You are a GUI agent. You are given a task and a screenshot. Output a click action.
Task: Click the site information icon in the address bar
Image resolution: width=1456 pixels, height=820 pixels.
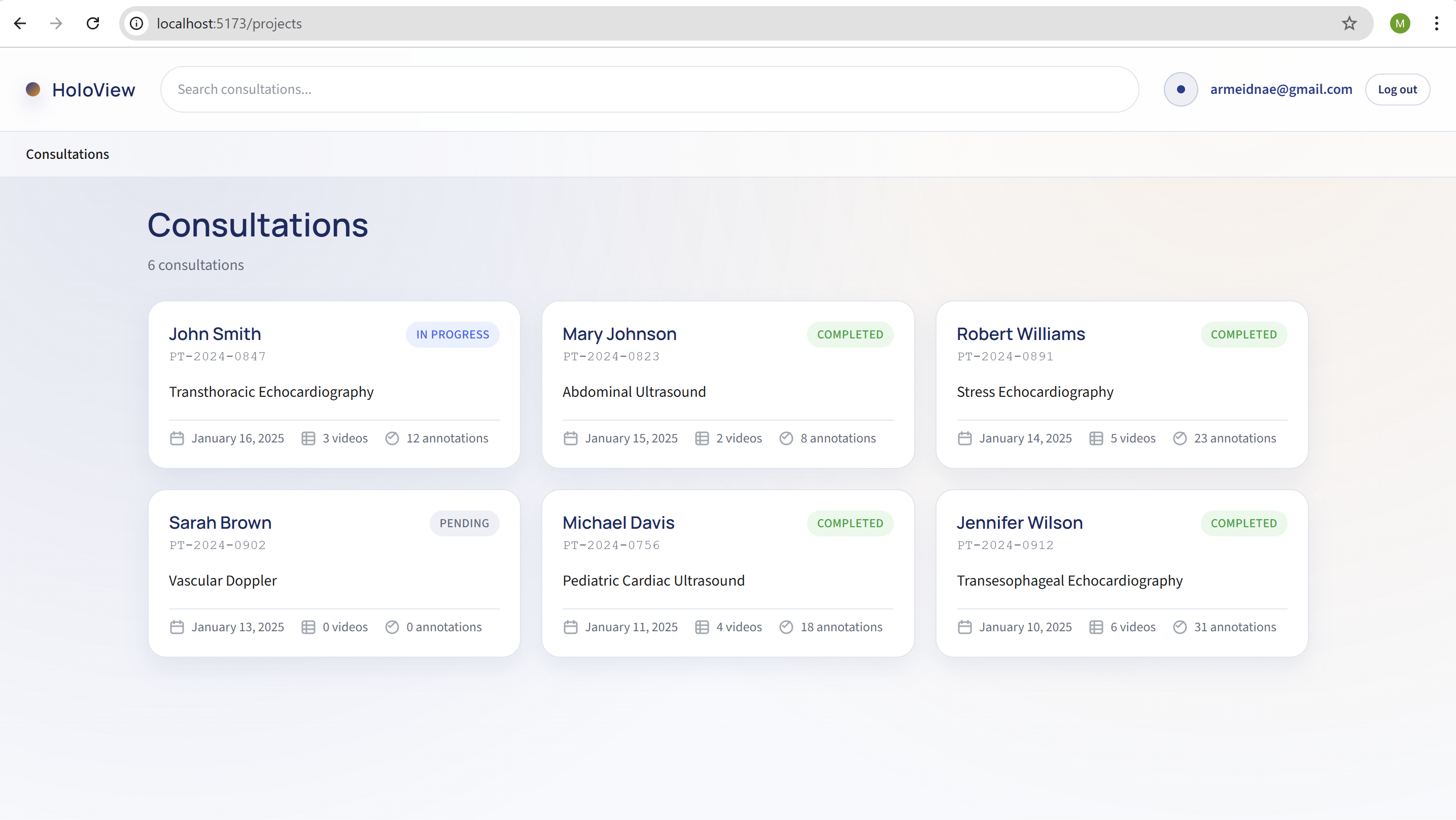tap(136, 23)
